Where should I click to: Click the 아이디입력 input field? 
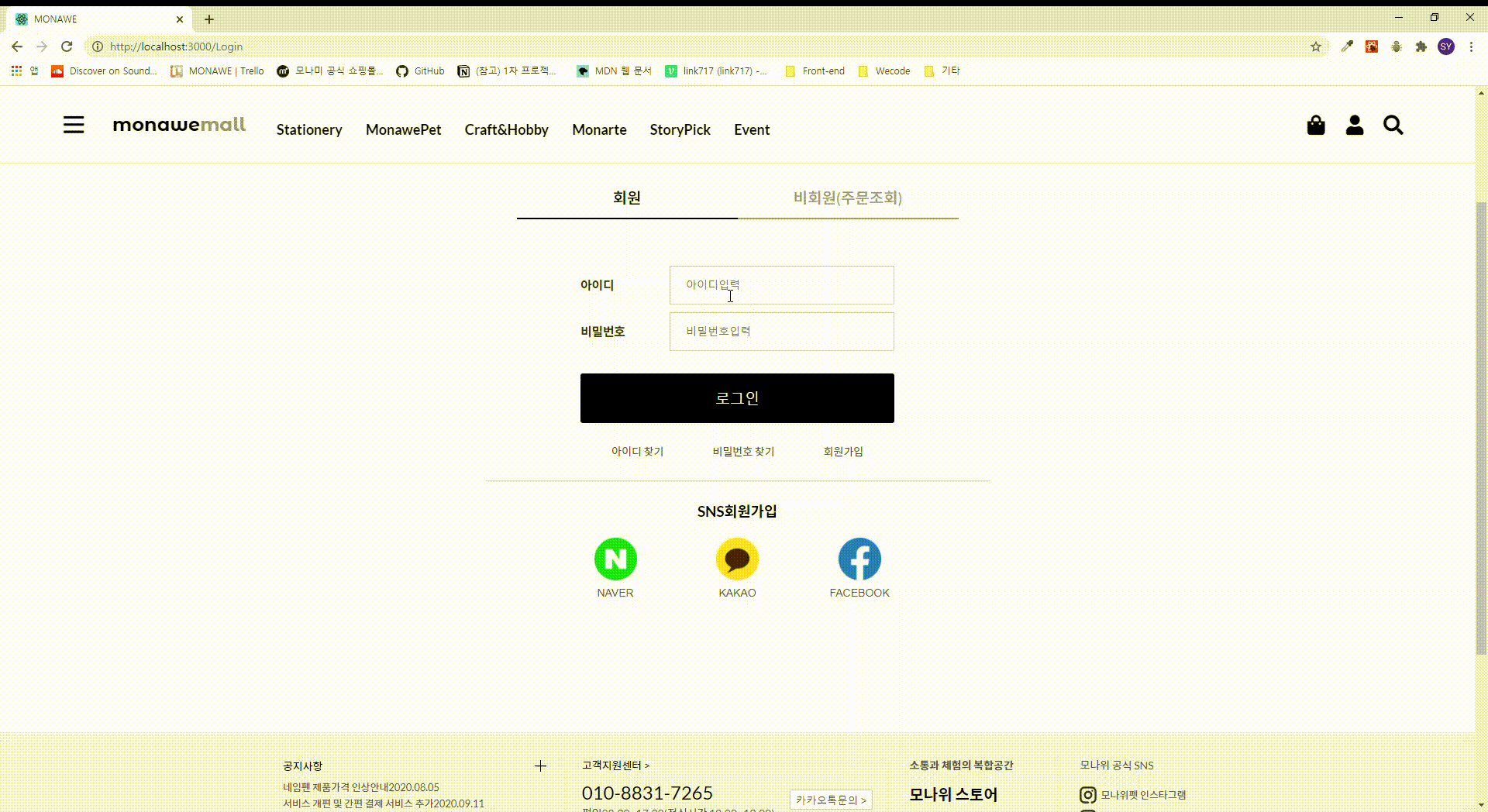780,285
